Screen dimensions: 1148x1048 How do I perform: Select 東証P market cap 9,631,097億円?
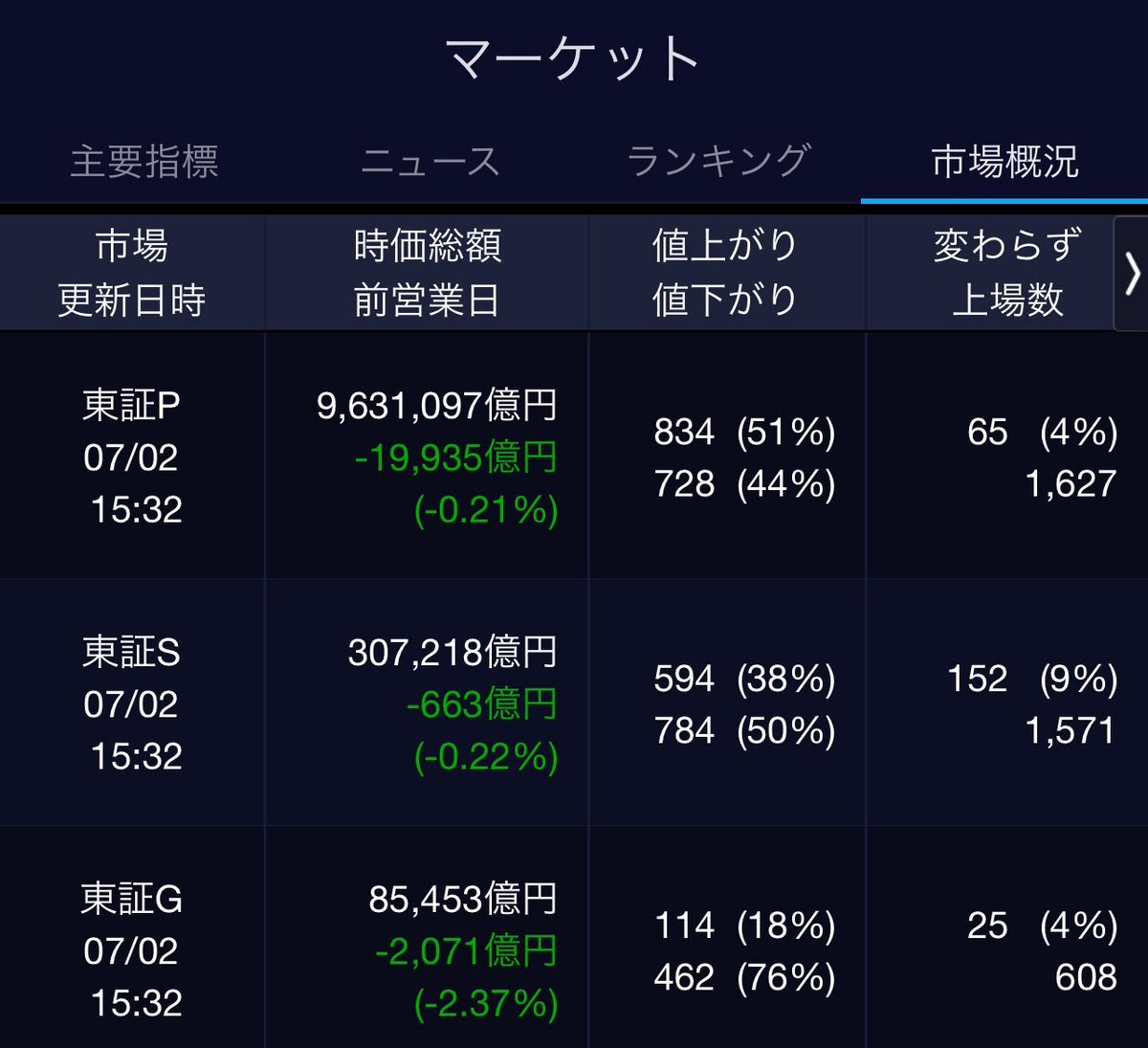point(437,406)
